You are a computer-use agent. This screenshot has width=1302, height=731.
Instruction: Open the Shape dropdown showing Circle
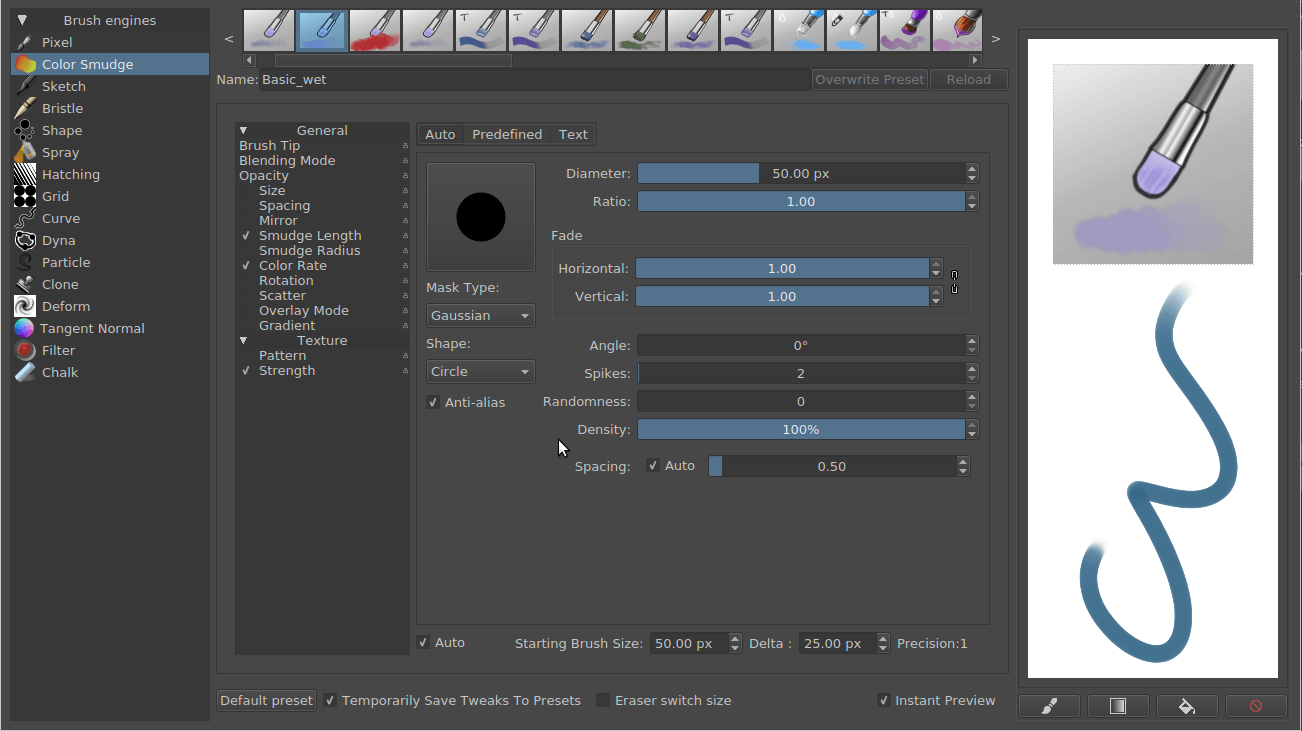(480, 371)
